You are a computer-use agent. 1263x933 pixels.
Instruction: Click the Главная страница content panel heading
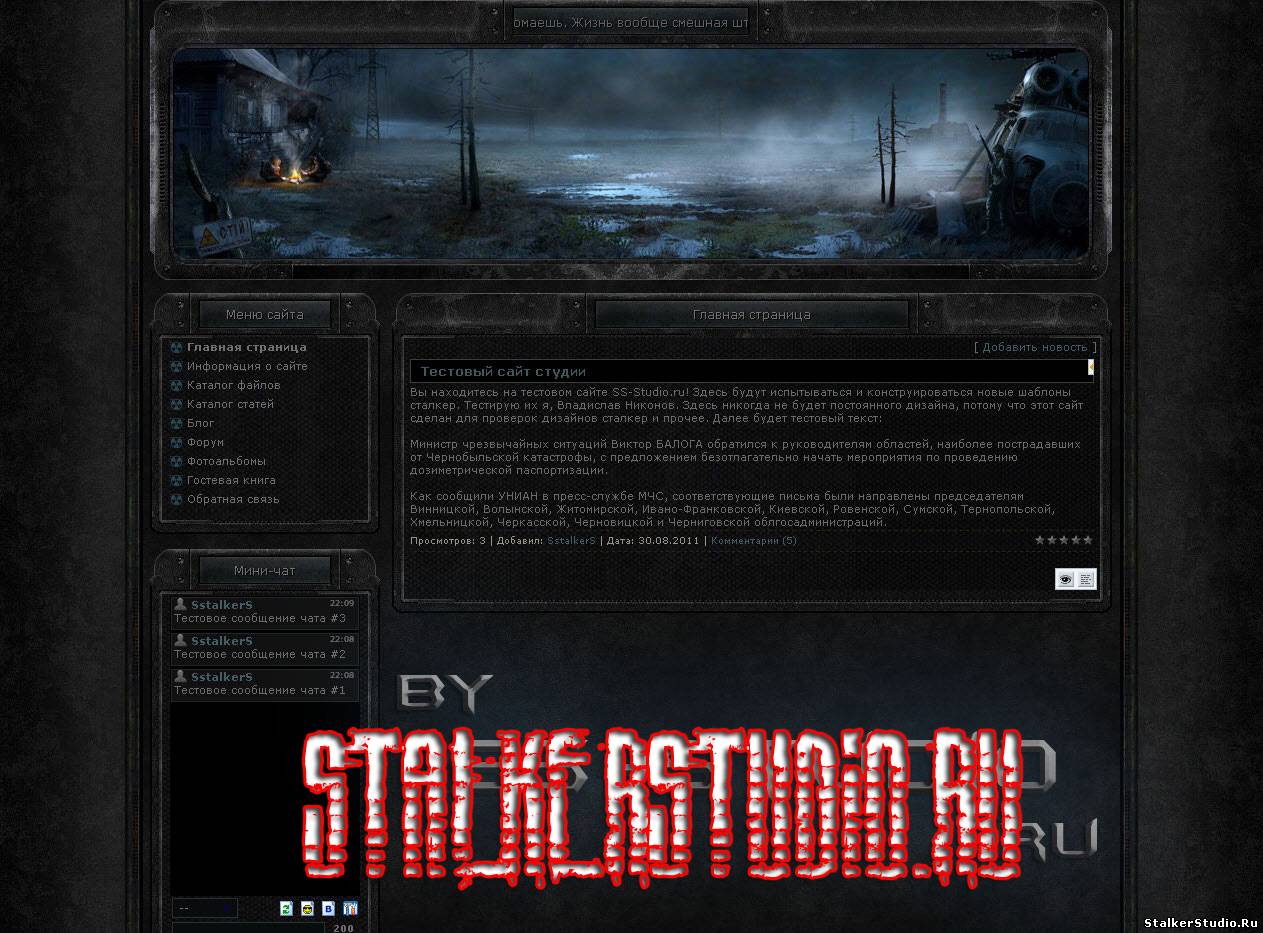click(752, 315)
